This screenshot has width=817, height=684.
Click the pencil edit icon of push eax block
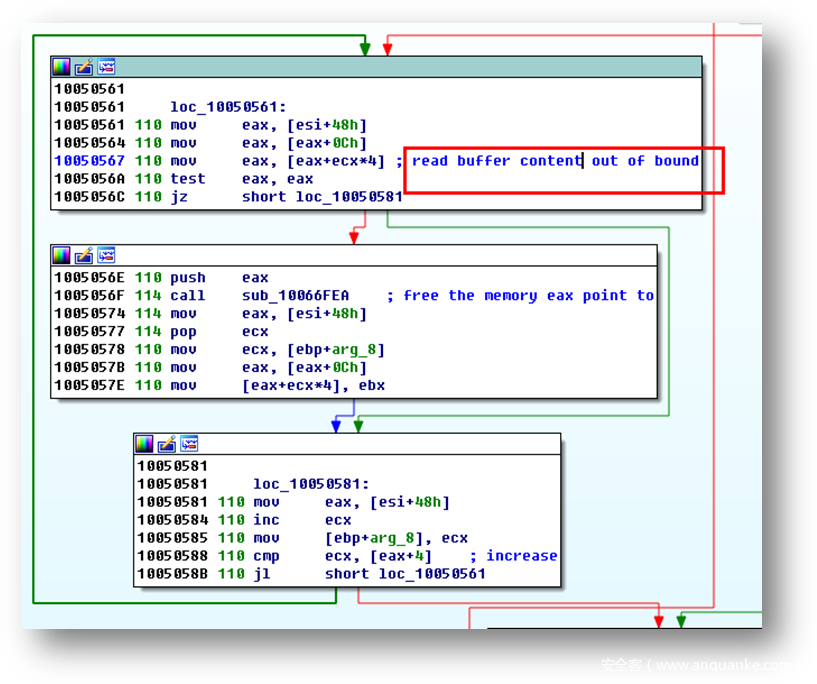tap(83, 255)
